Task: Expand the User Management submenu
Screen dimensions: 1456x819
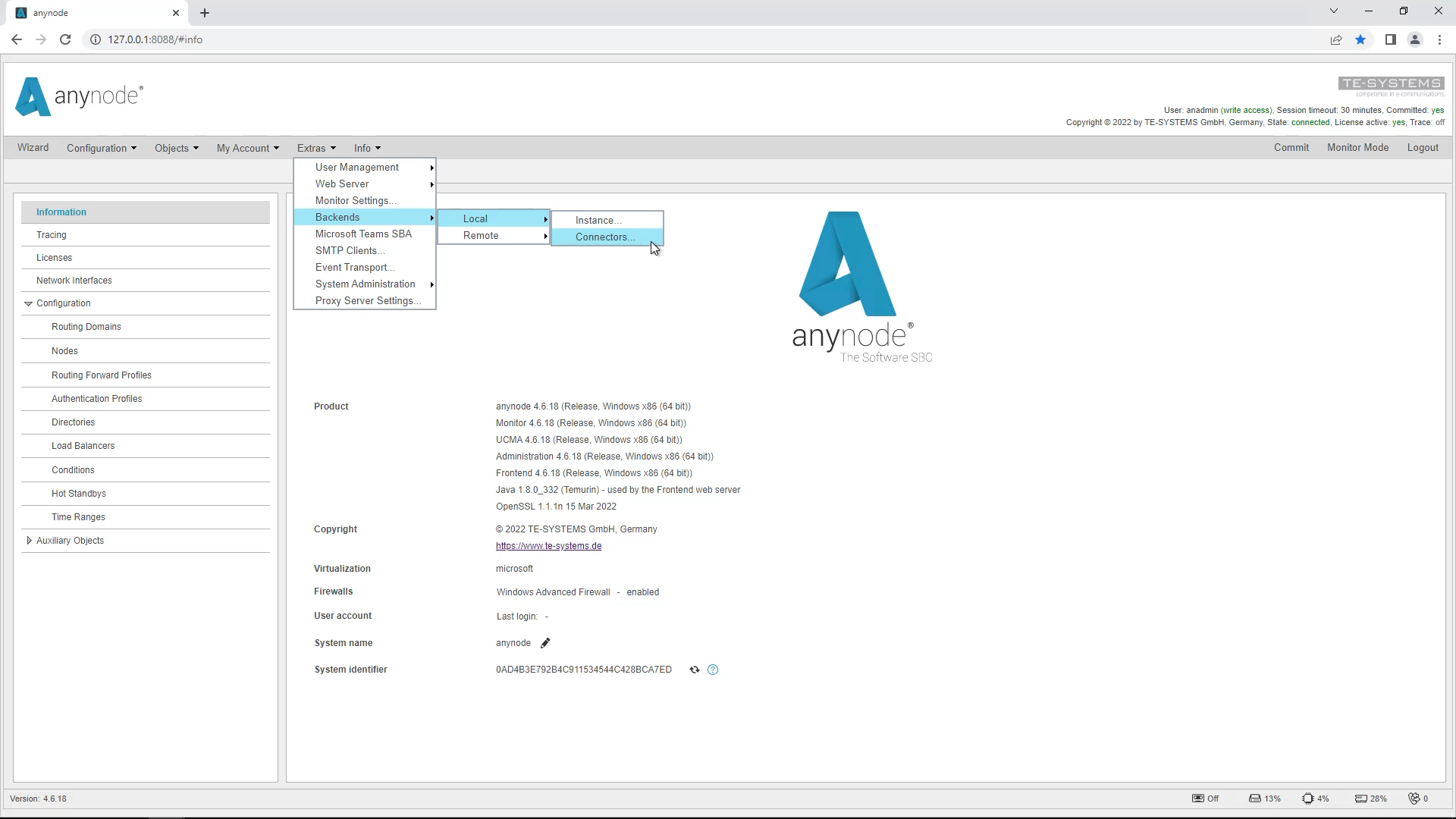Action: click(x=365, y=168)
